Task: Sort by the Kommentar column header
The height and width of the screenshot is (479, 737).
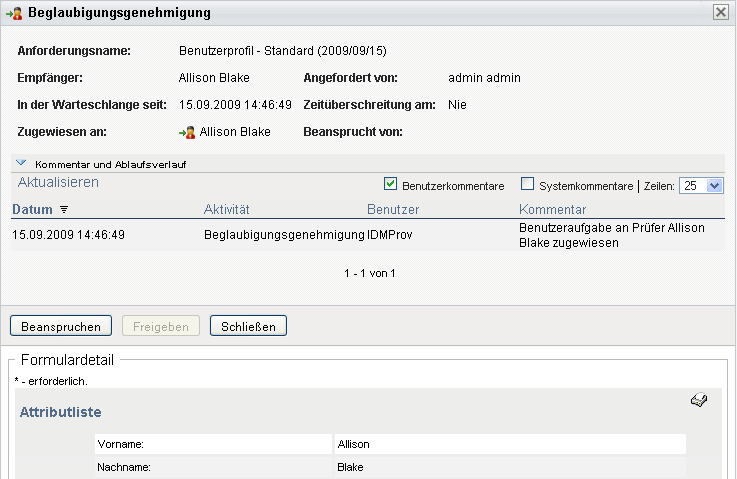Action: point(552,209)
